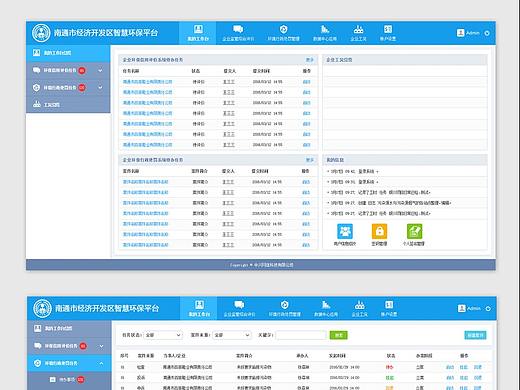Select the workbench sidebar item in the bottom page
Viewport: 520px width, 390px height.
pos(69,329)
